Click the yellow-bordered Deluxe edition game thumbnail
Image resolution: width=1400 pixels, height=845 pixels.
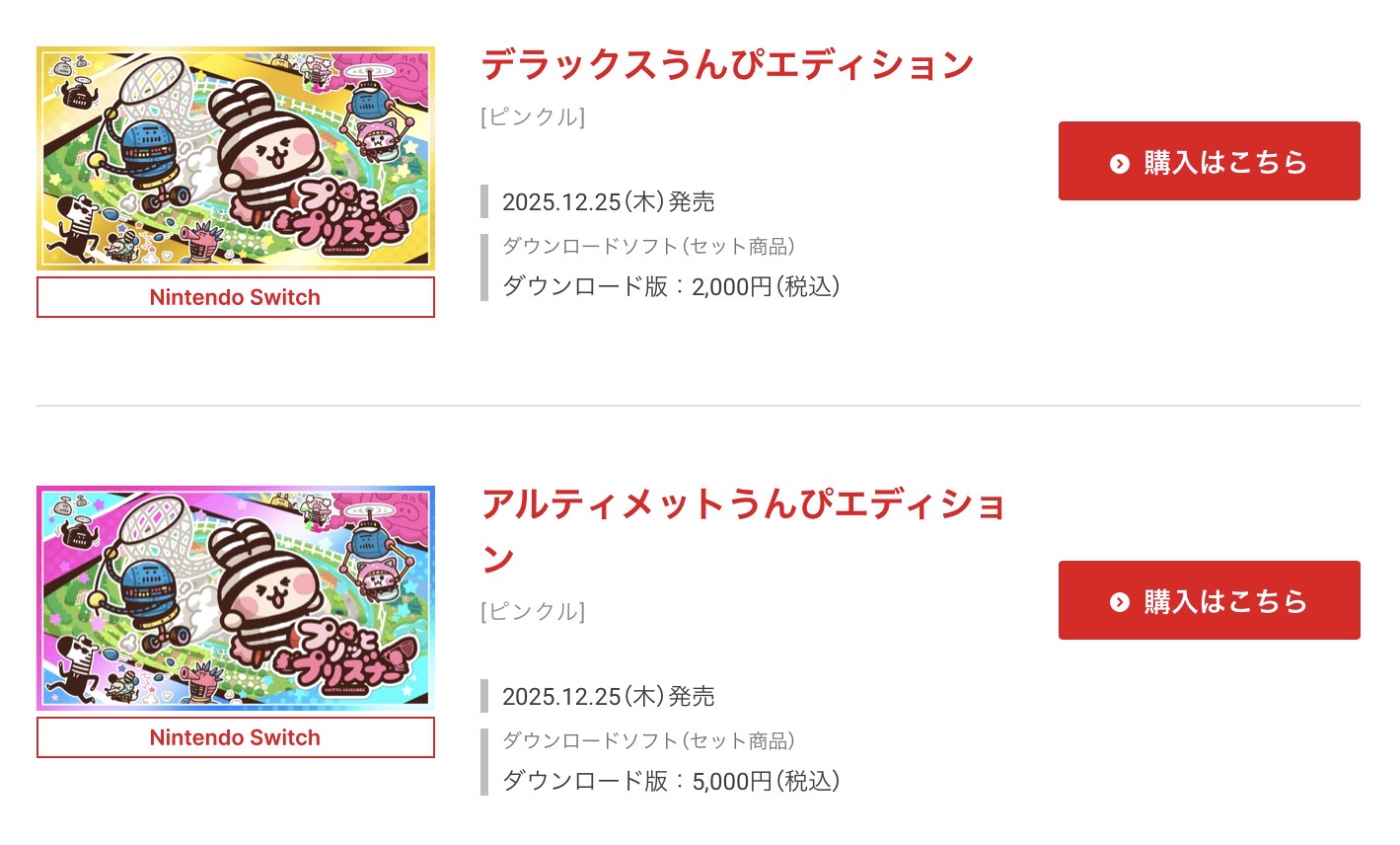pyautogui.click(x=236, y=158)
